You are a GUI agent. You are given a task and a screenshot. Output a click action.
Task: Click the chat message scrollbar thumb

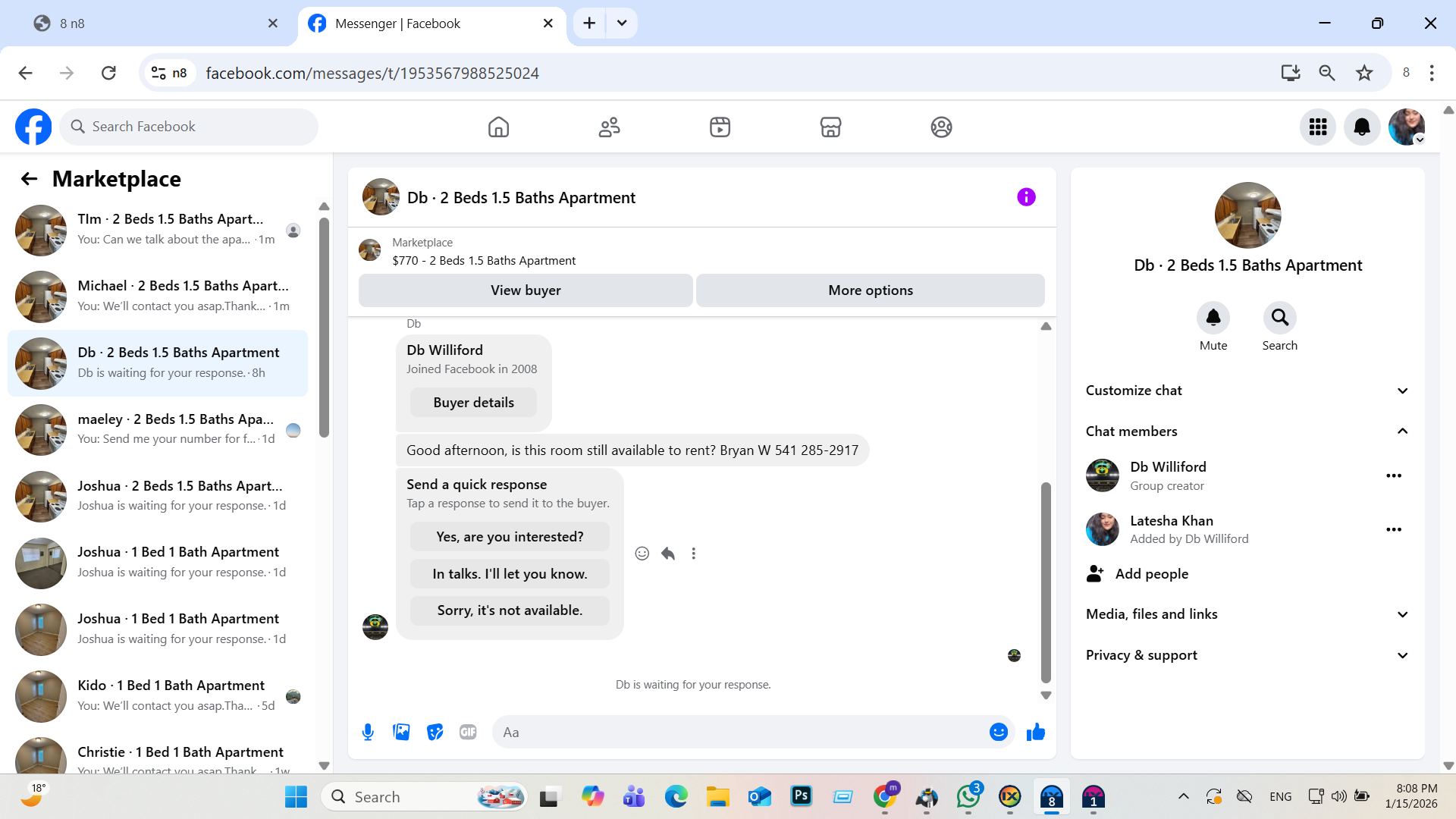tap(1046, 582)
